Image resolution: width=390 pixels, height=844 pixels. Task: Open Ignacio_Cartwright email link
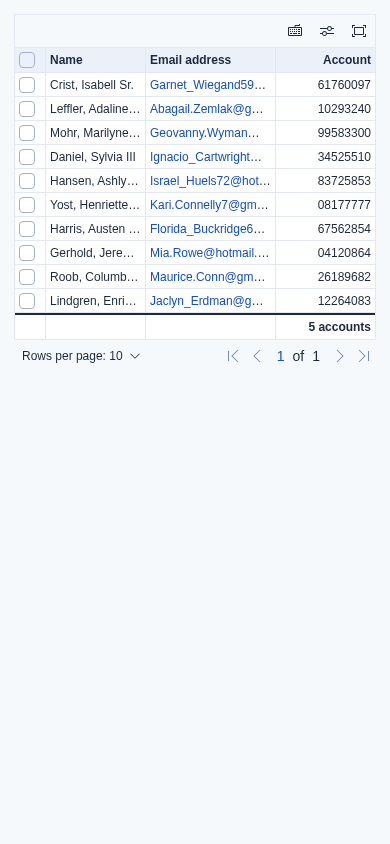[x=205, y=157]
